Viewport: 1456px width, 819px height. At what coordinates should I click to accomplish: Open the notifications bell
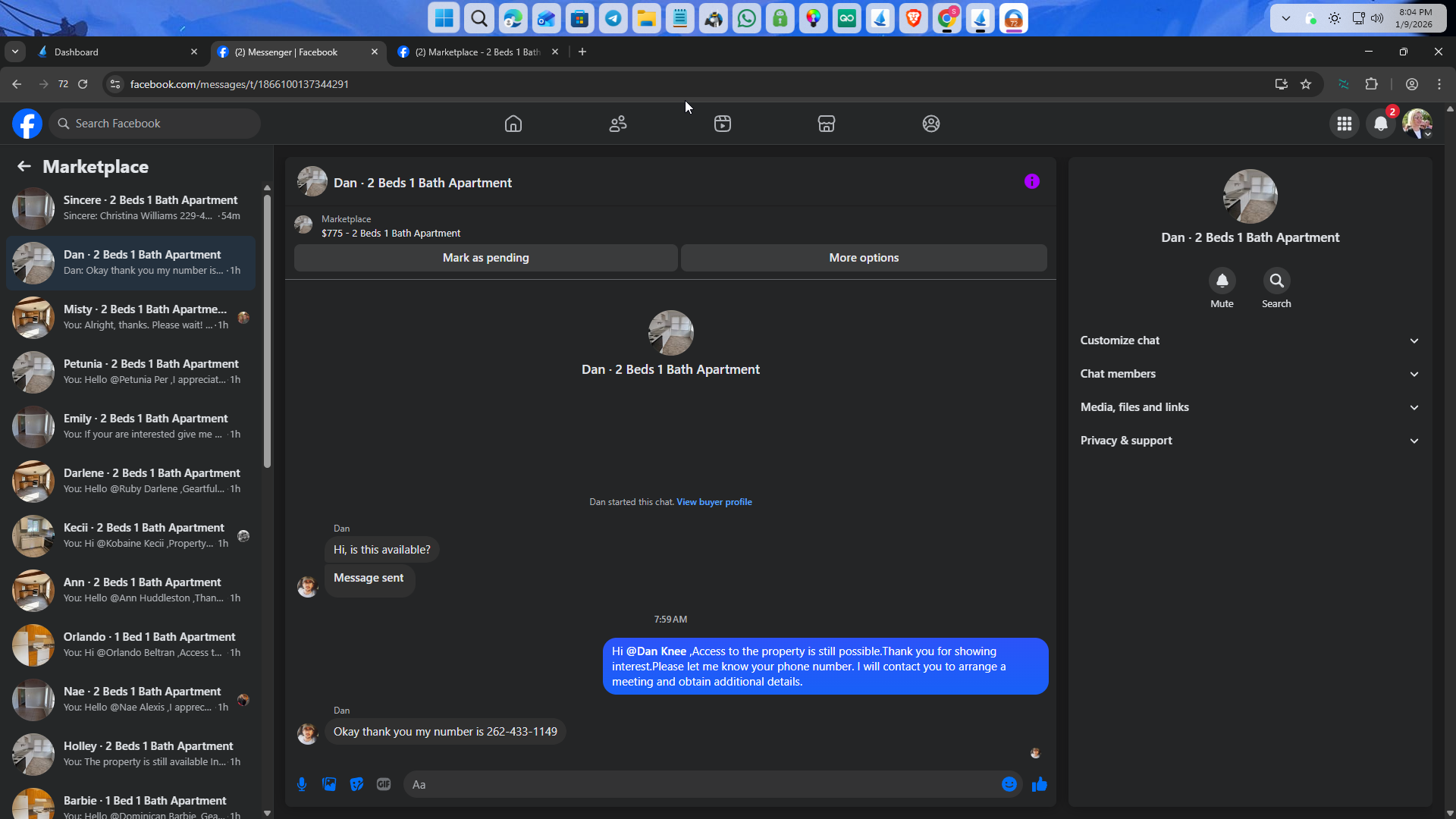pyautogui.click(x=1381, y=124)
